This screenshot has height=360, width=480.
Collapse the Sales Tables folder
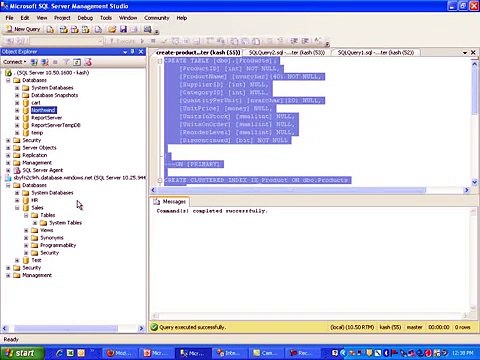(x=26, y=215)
